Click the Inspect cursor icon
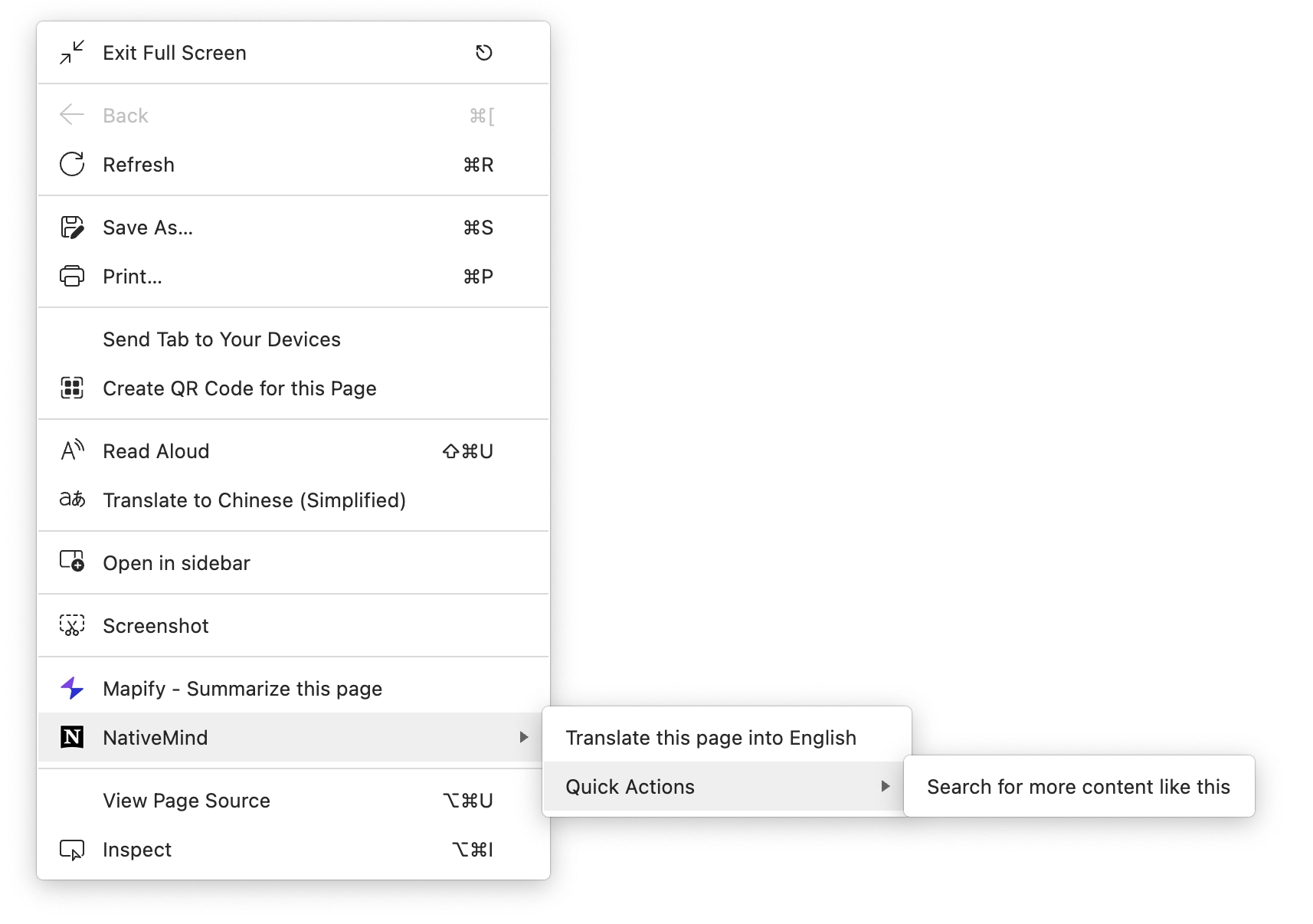Image resolution: width=1313 pixels, height=924 pixels. (x=72, y=850)
